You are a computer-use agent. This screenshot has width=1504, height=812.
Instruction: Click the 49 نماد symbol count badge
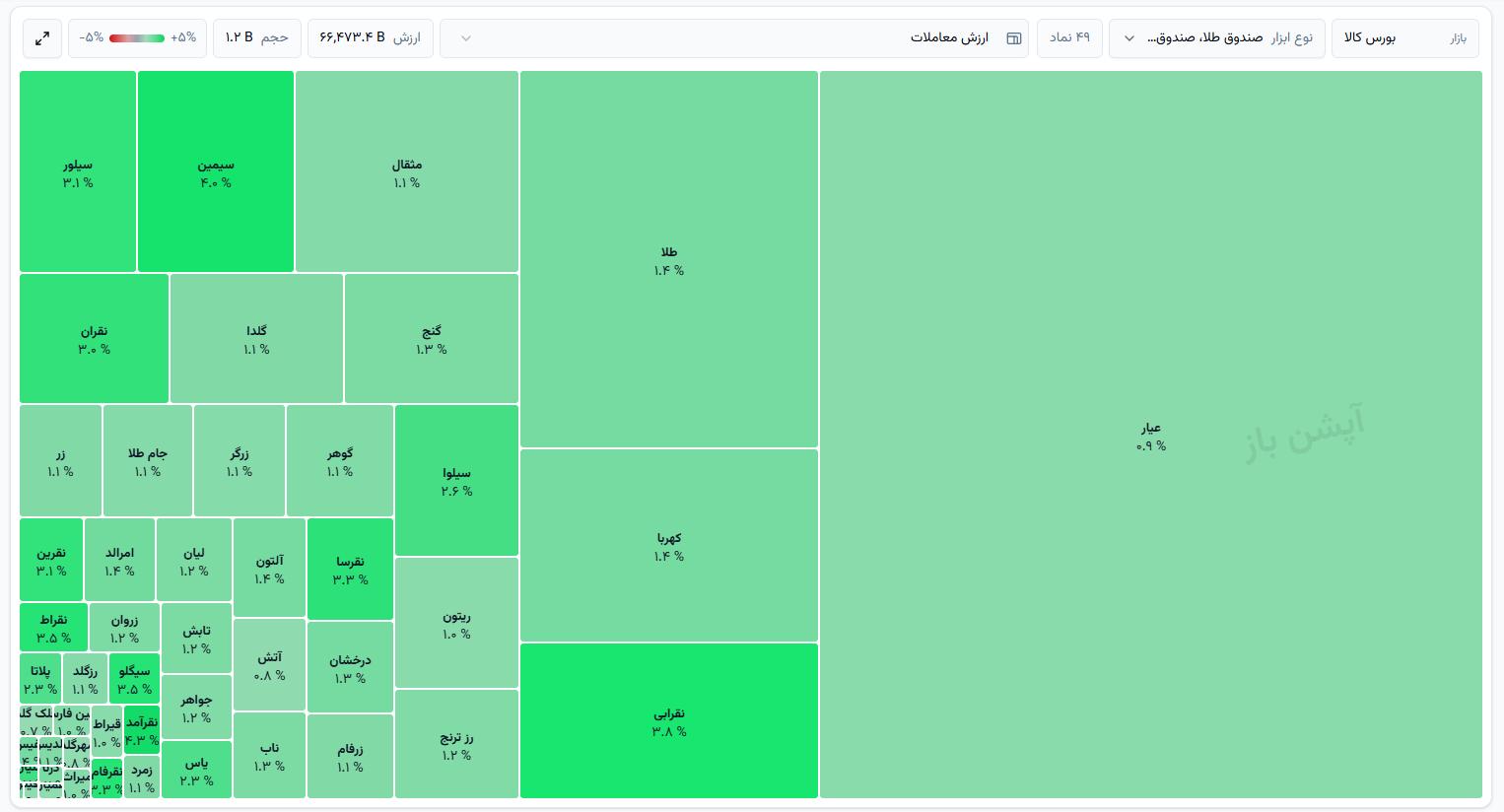tap(1069, 38)
